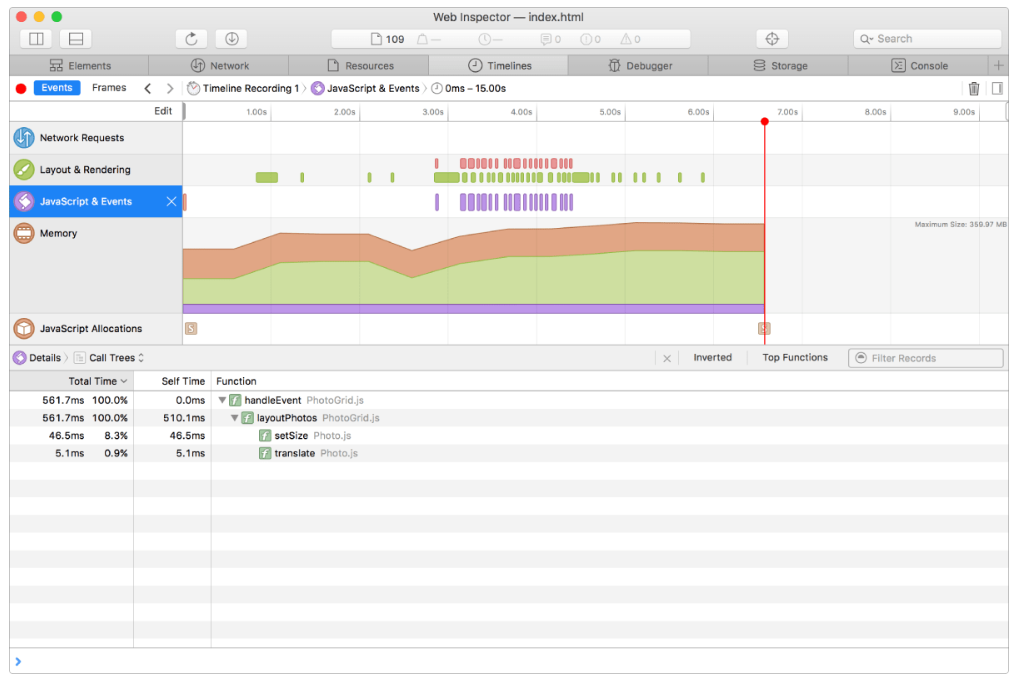The height and width of the screenshot is (676, 1018).
Task: Go back with the left chevron
Action: pos(148,88)
